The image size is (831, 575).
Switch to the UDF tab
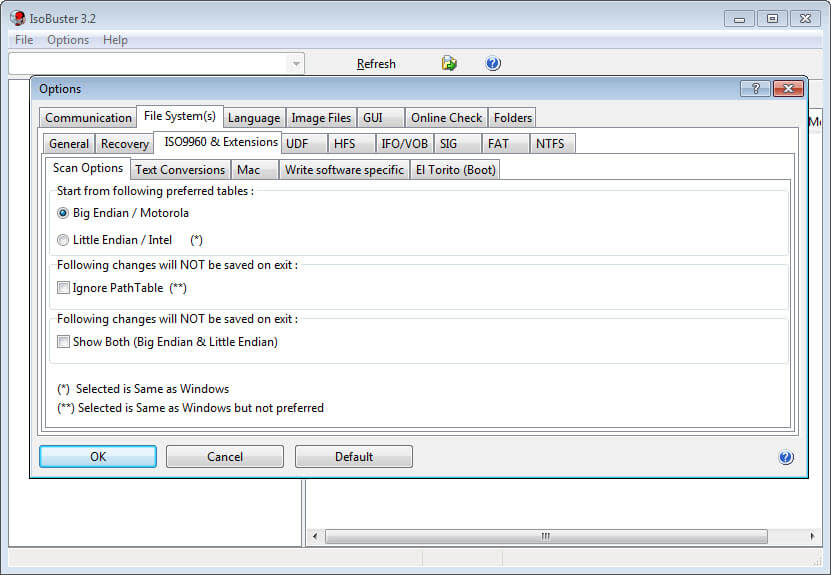pyautogui.click(x=304, y=144)
